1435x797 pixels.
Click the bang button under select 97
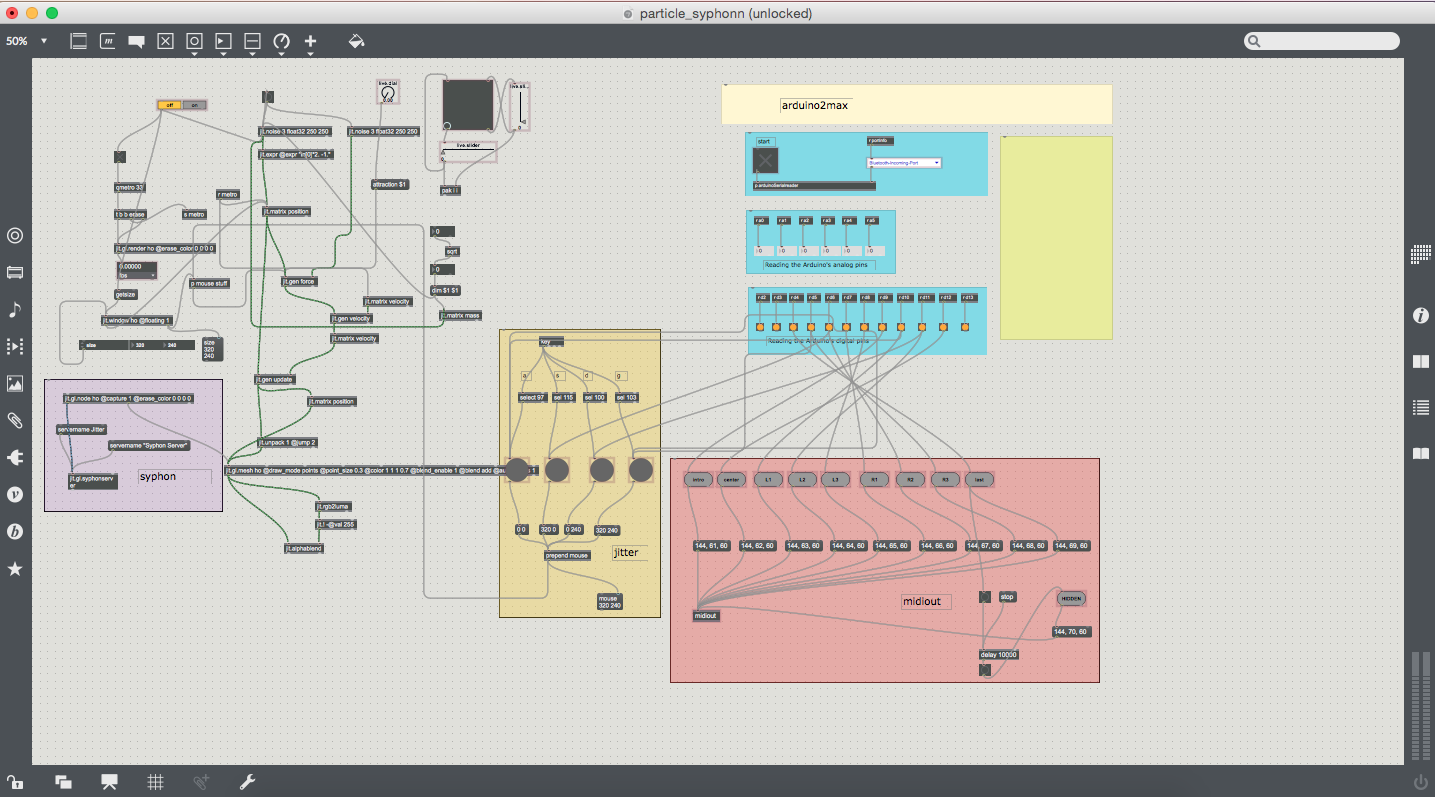[x=517, y=470]
